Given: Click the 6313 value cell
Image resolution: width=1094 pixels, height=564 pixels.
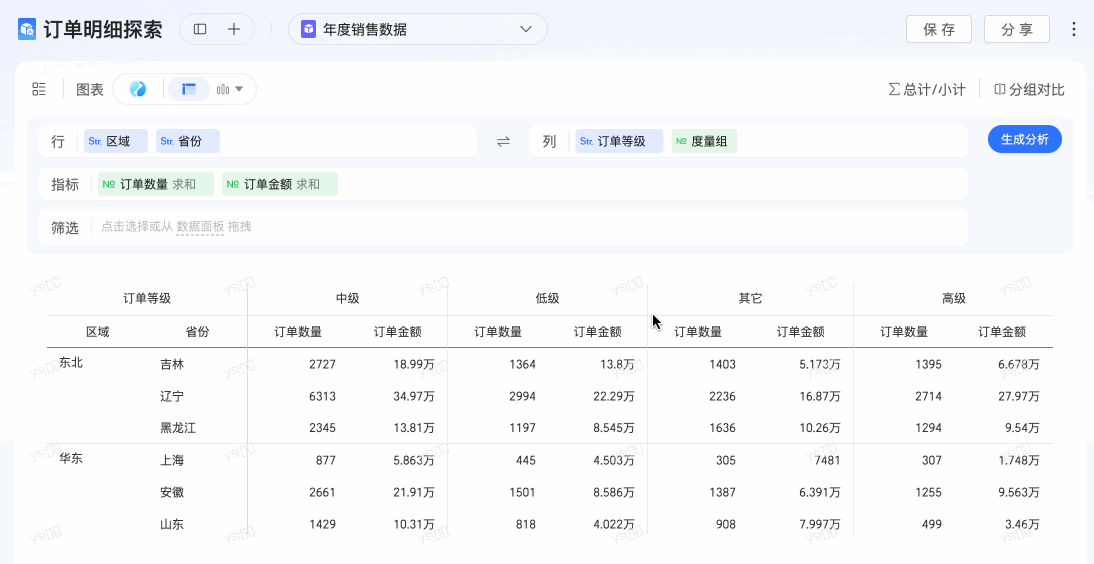Looking at the screenshot, I should (x=322, y=396).
